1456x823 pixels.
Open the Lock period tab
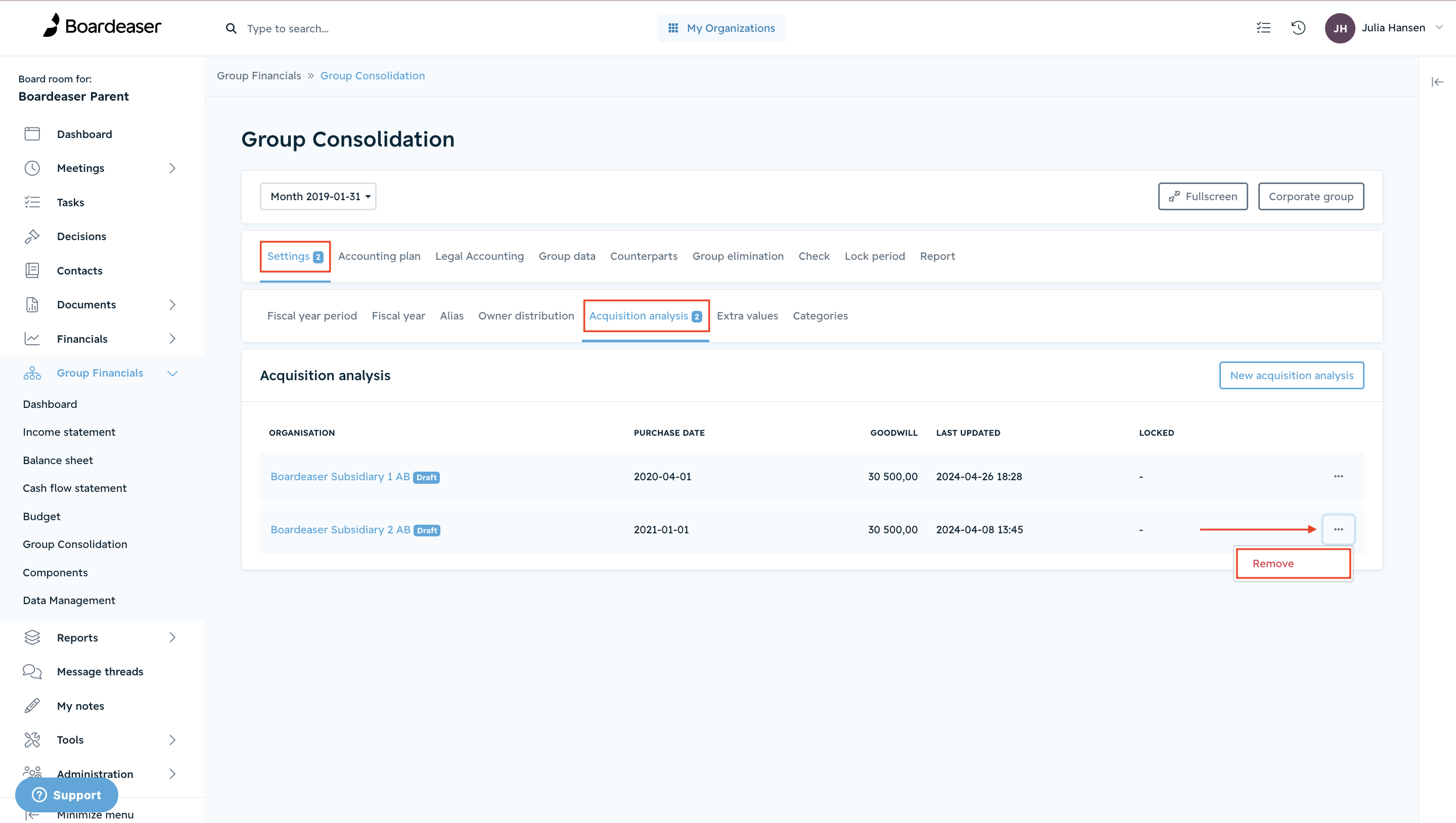(875, 257)
